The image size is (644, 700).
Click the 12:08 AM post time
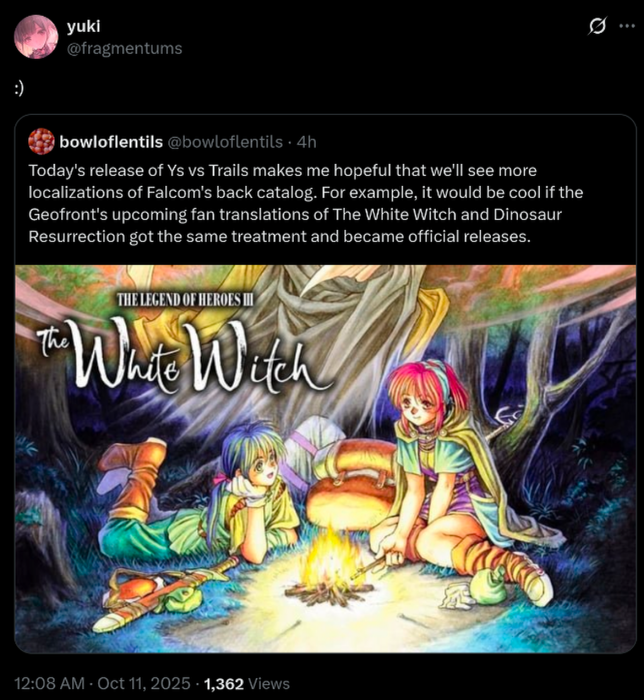50,683
